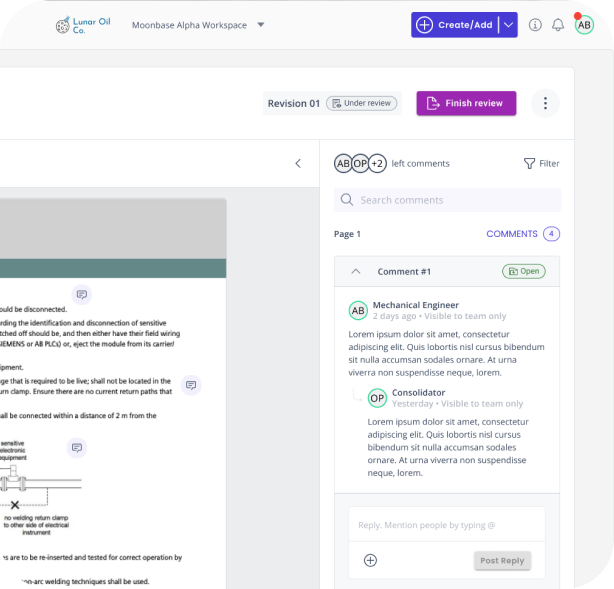614x589 pixels.
Task: Collapse the document panel with left chevron
Action: tap(298, 163)
